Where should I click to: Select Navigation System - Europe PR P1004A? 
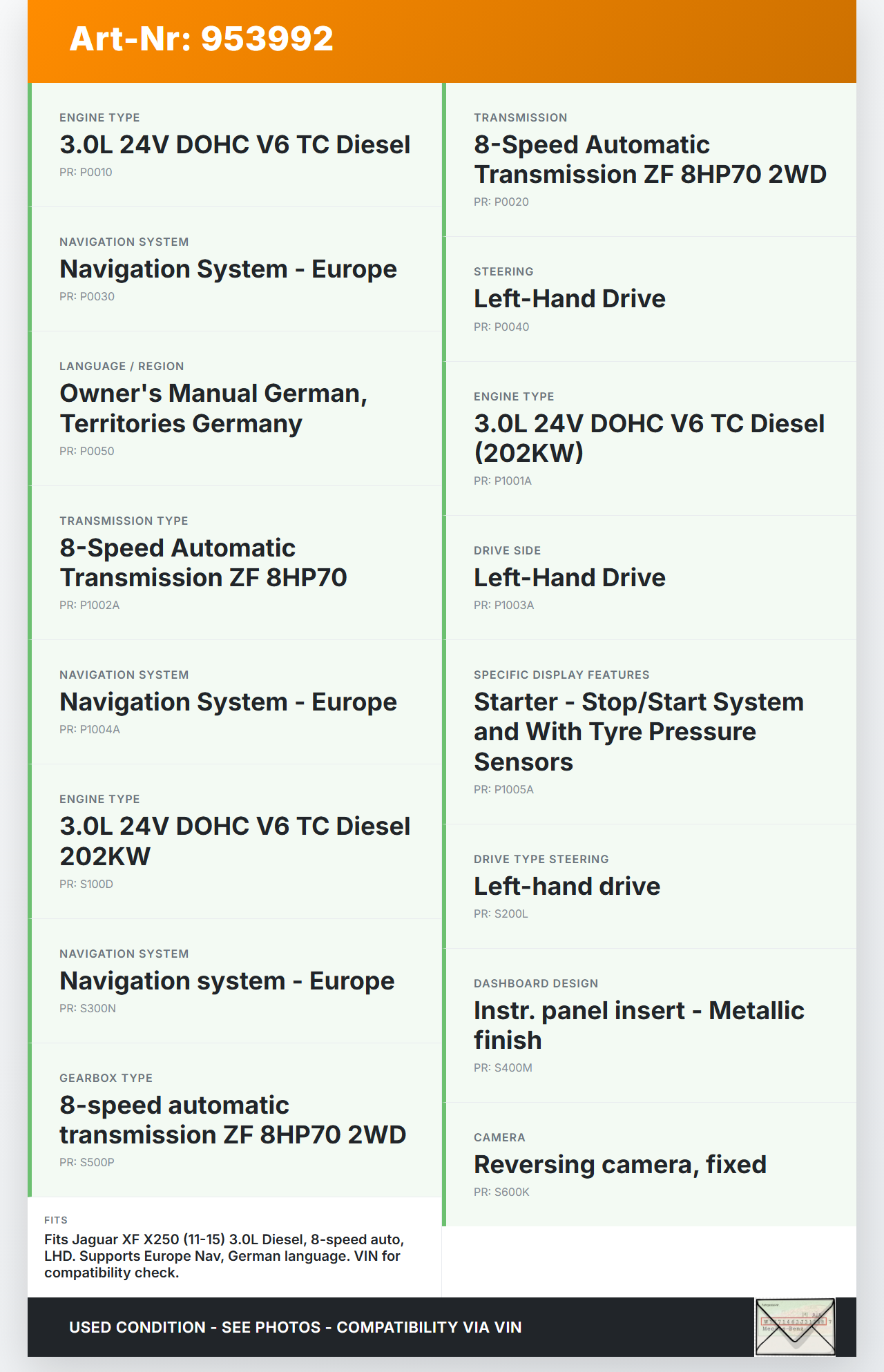[235, 702]
